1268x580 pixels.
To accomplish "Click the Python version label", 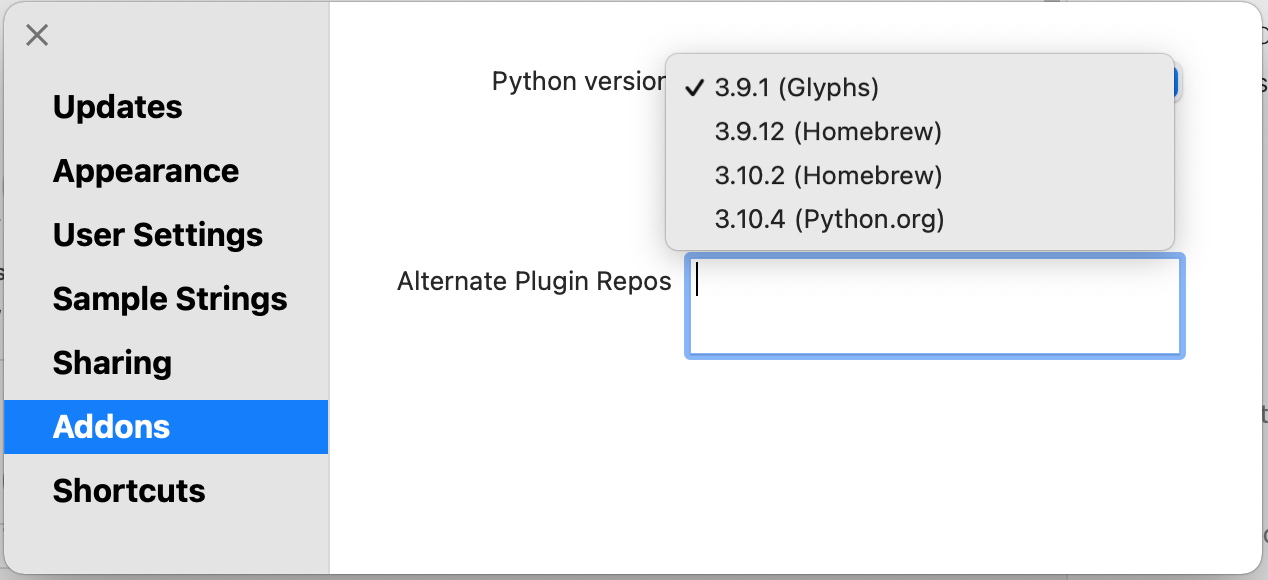I will [x=578, y=81].
